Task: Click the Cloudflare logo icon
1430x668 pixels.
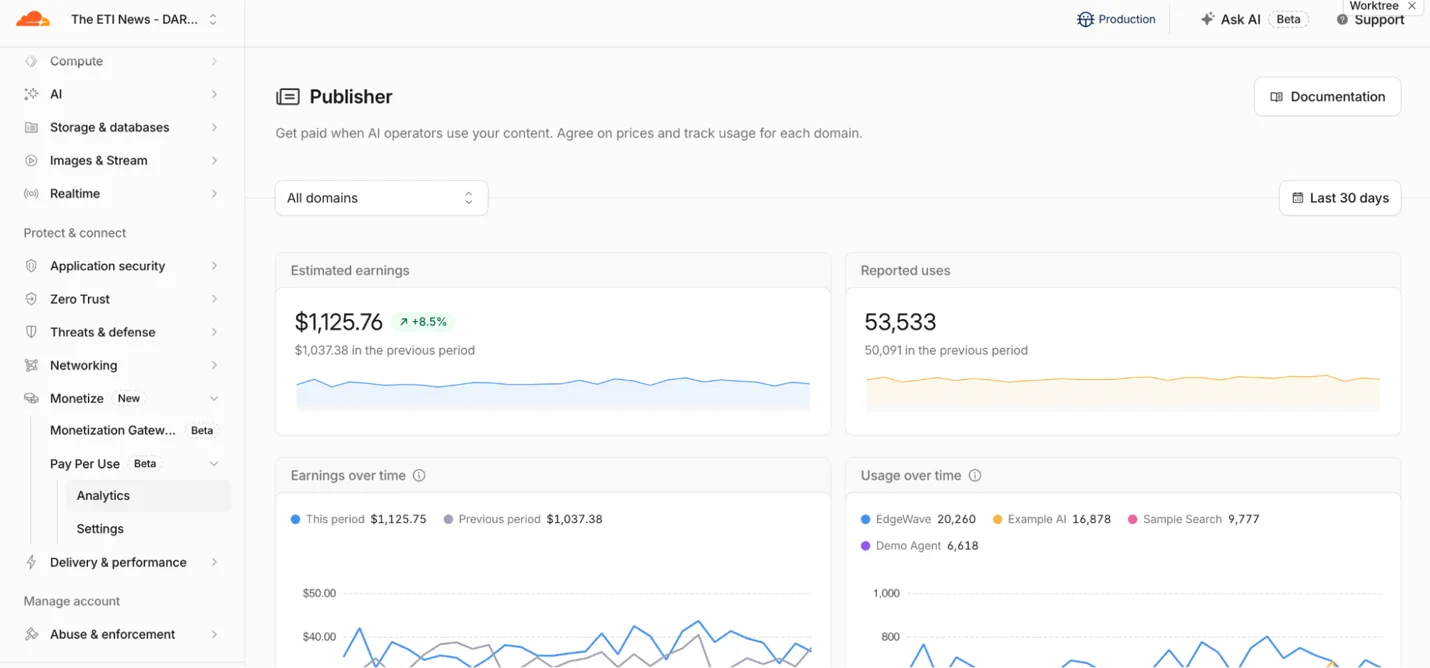Action: [x=33, y=19]
